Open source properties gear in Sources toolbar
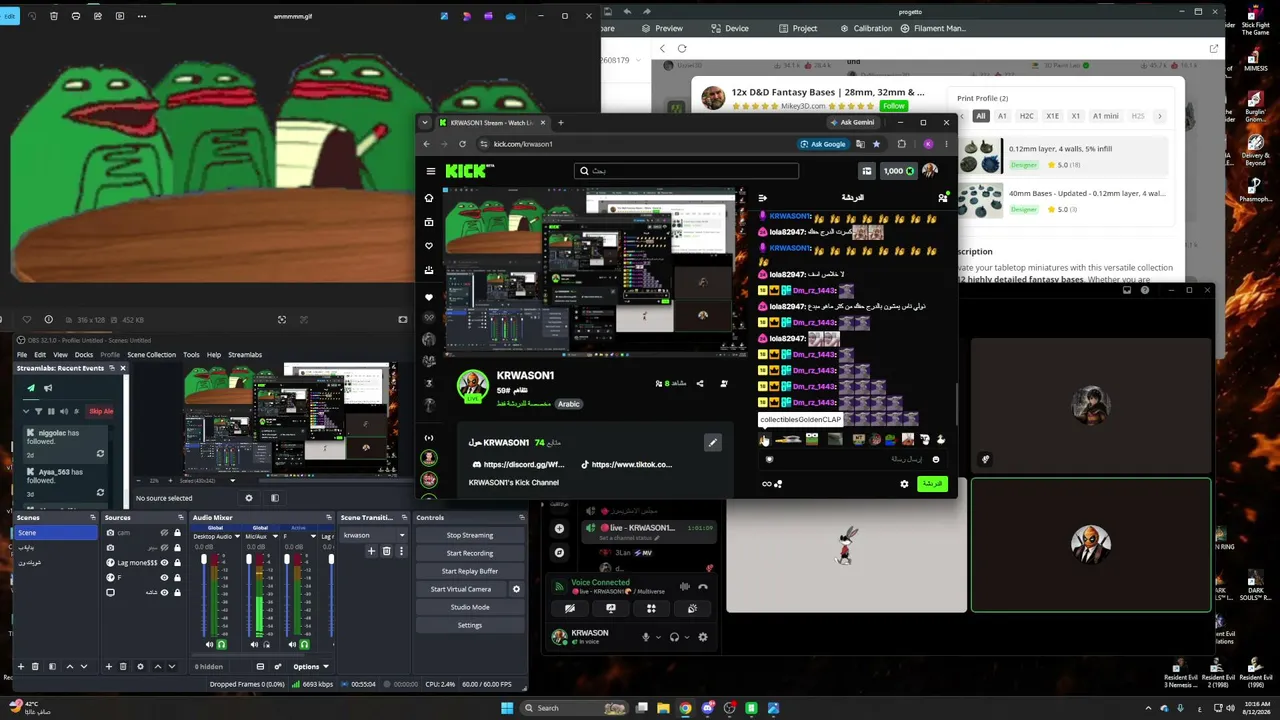The width and height of the screenshot is (1280, 720). point(140,666)
